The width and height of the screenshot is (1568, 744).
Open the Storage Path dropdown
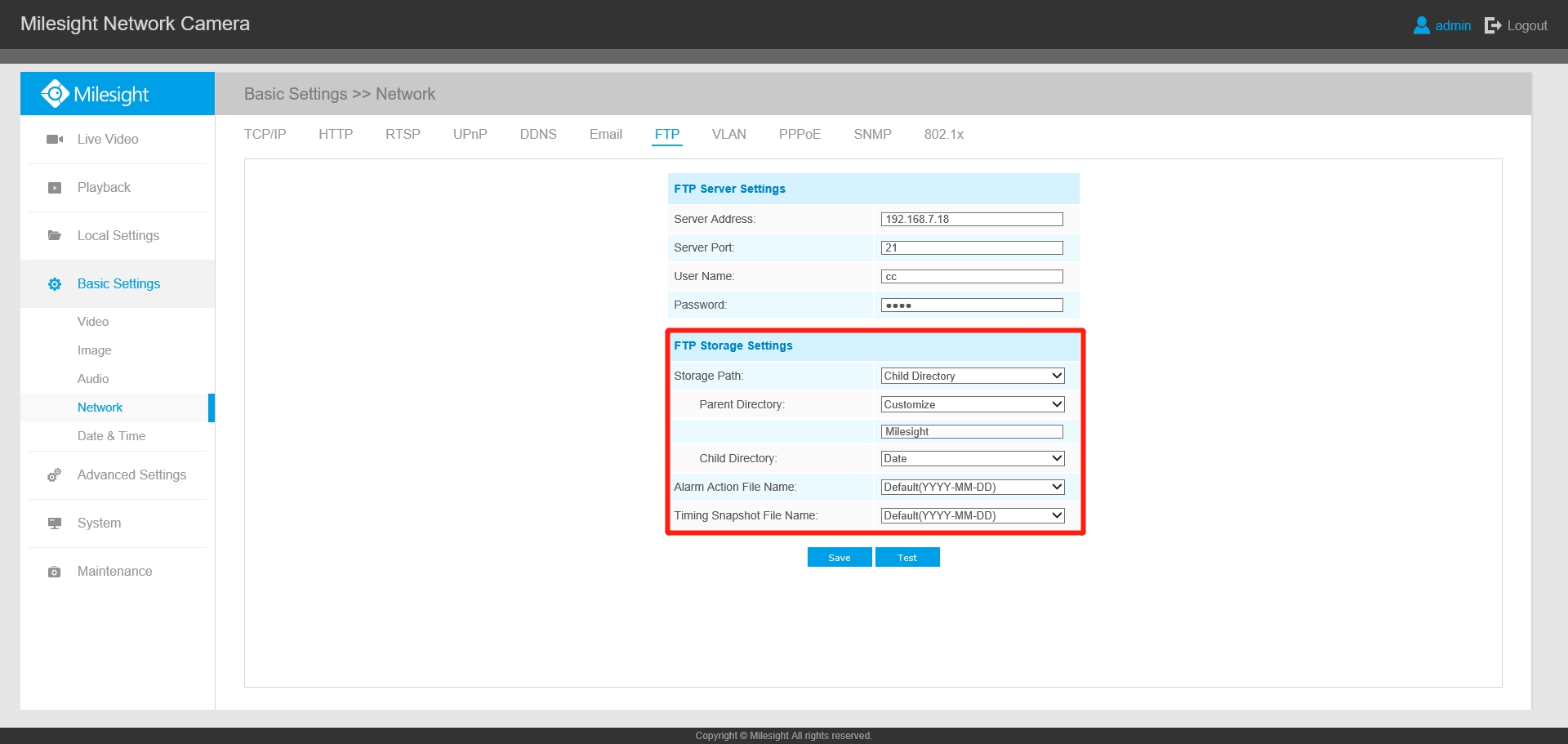coord(972,376)
